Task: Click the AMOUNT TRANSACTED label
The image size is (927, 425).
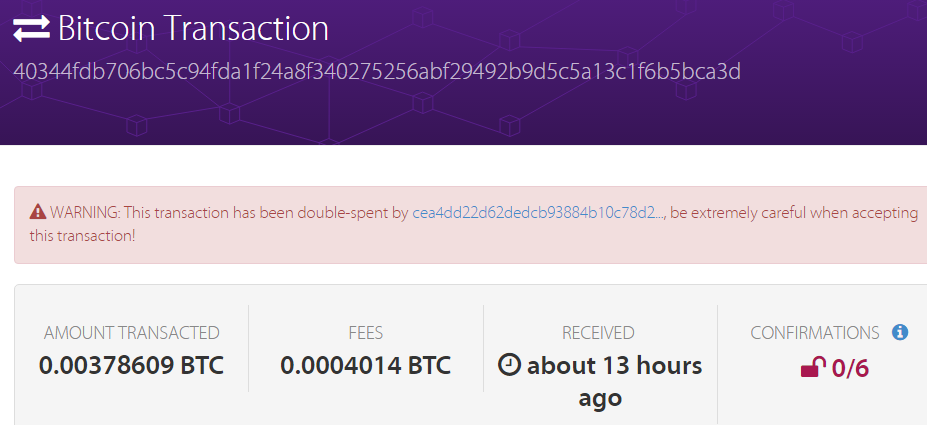Action: (x=131, y=333)
